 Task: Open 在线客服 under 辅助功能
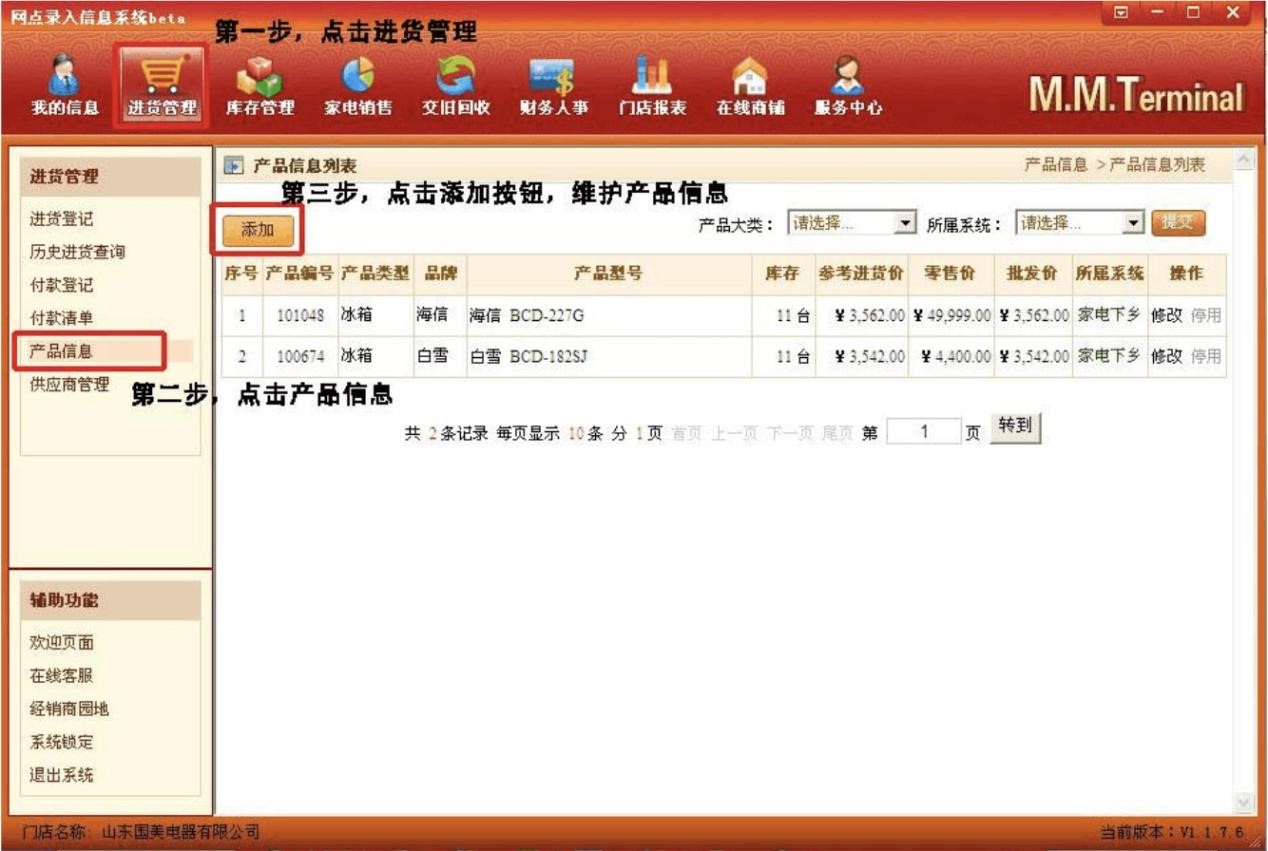coord(61,675)
